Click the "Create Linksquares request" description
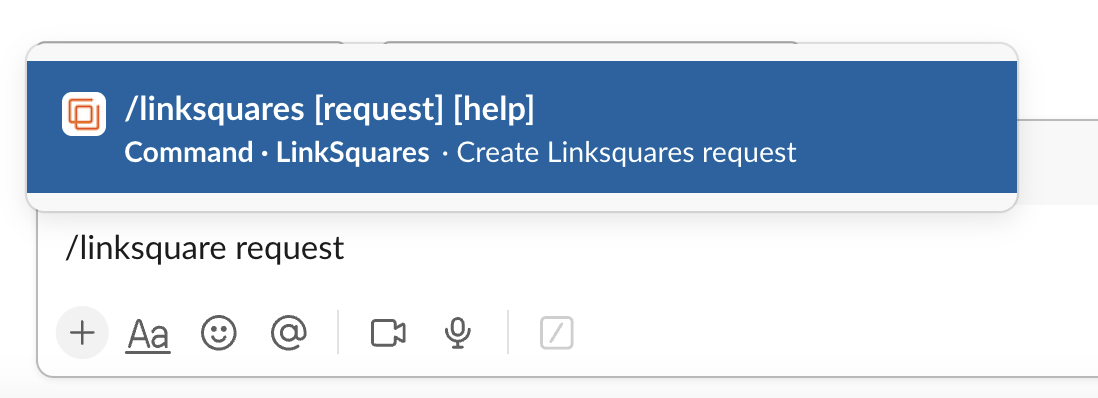 (626, 152)
